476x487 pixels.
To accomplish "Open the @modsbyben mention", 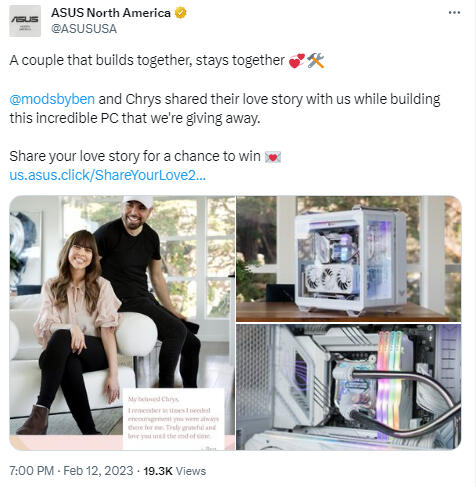I will (x=52, y=99).
